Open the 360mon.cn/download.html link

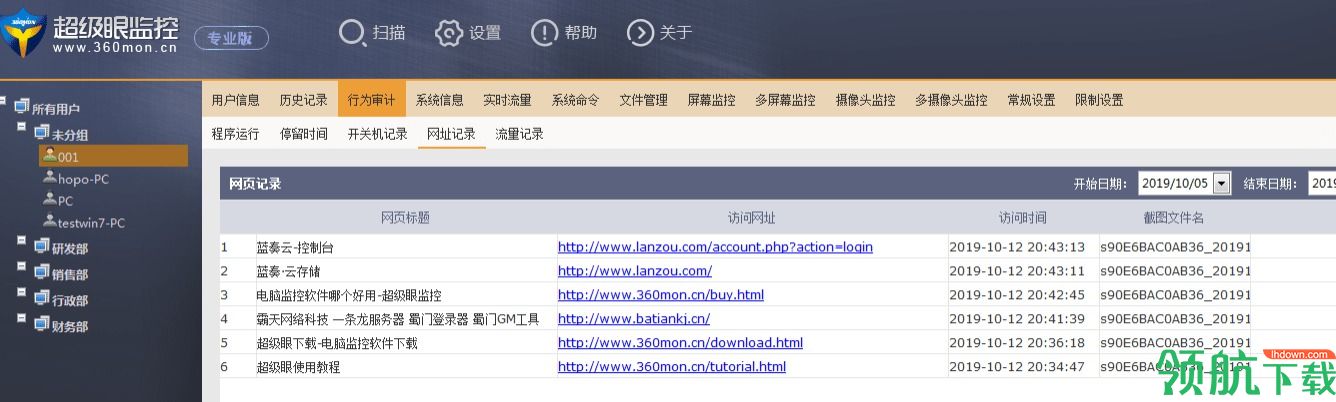[680, 342]
